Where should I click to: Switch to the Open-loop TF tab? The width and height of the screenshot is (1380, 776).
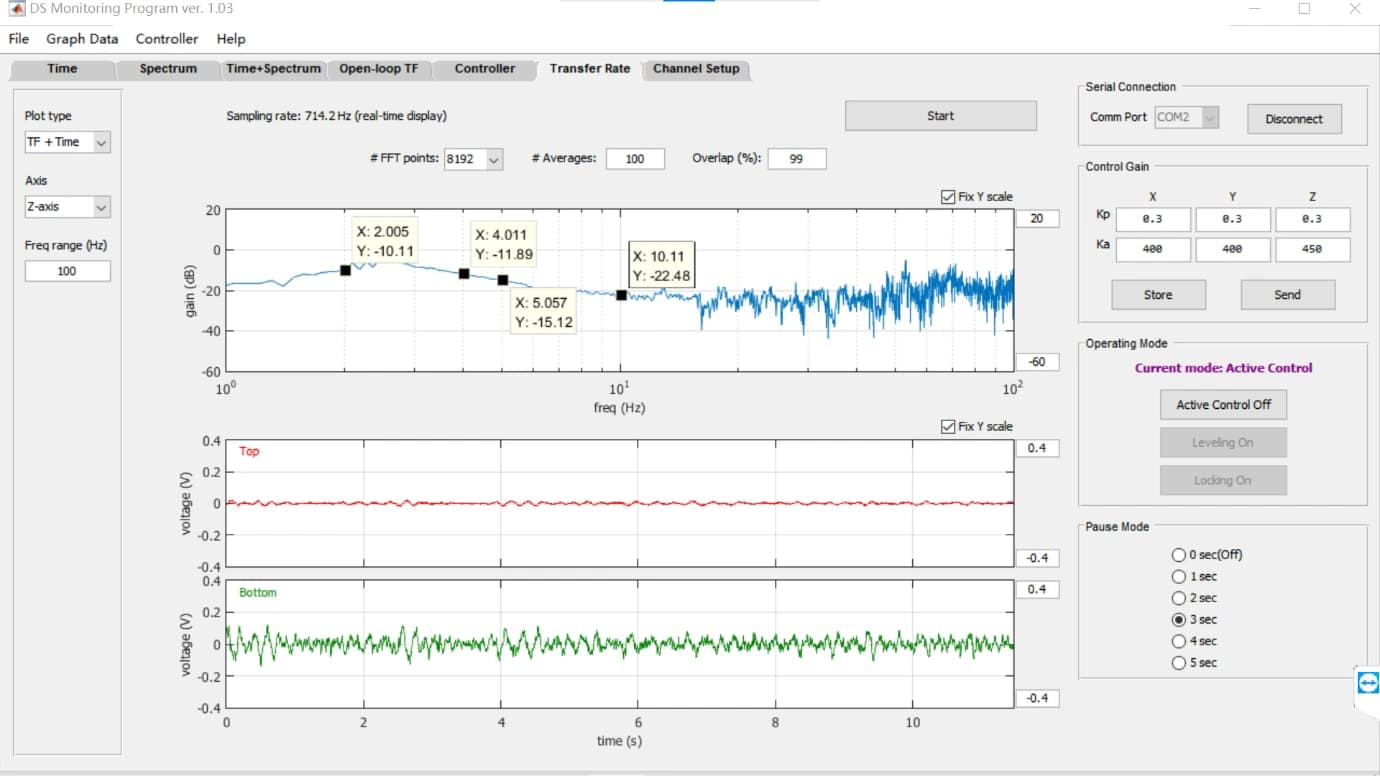click(378, 69)
